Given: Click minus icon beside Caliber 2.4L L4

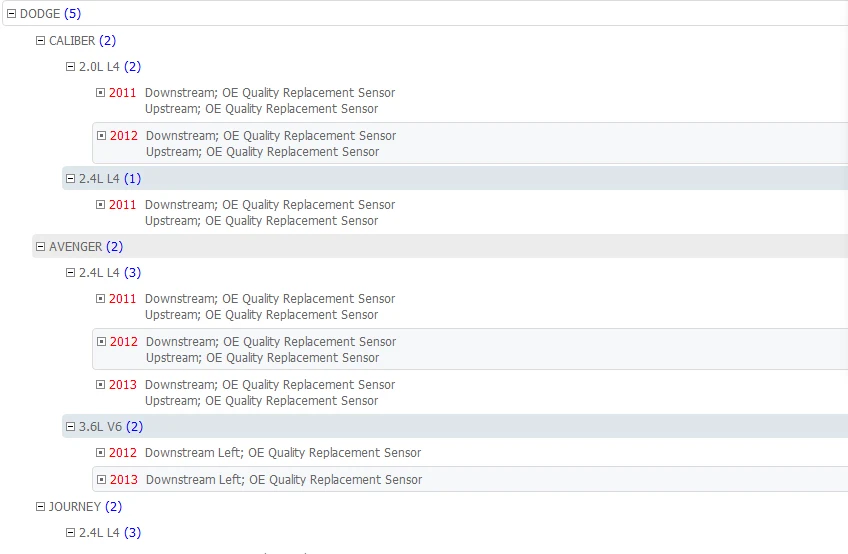Looking at the screenshot, I should click(71, 179).
